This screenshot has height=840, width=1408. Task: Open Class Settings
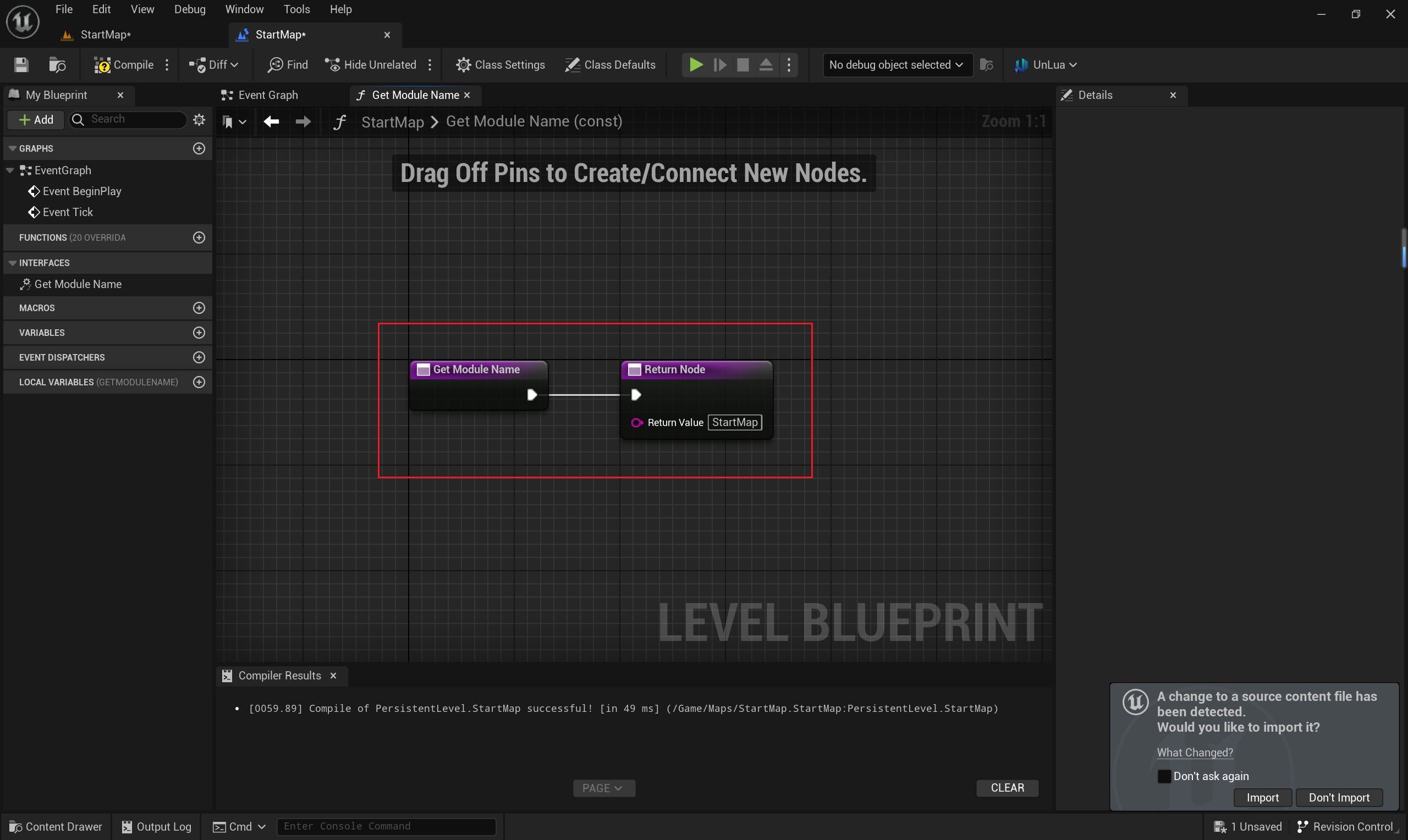(x=501, y=65)
